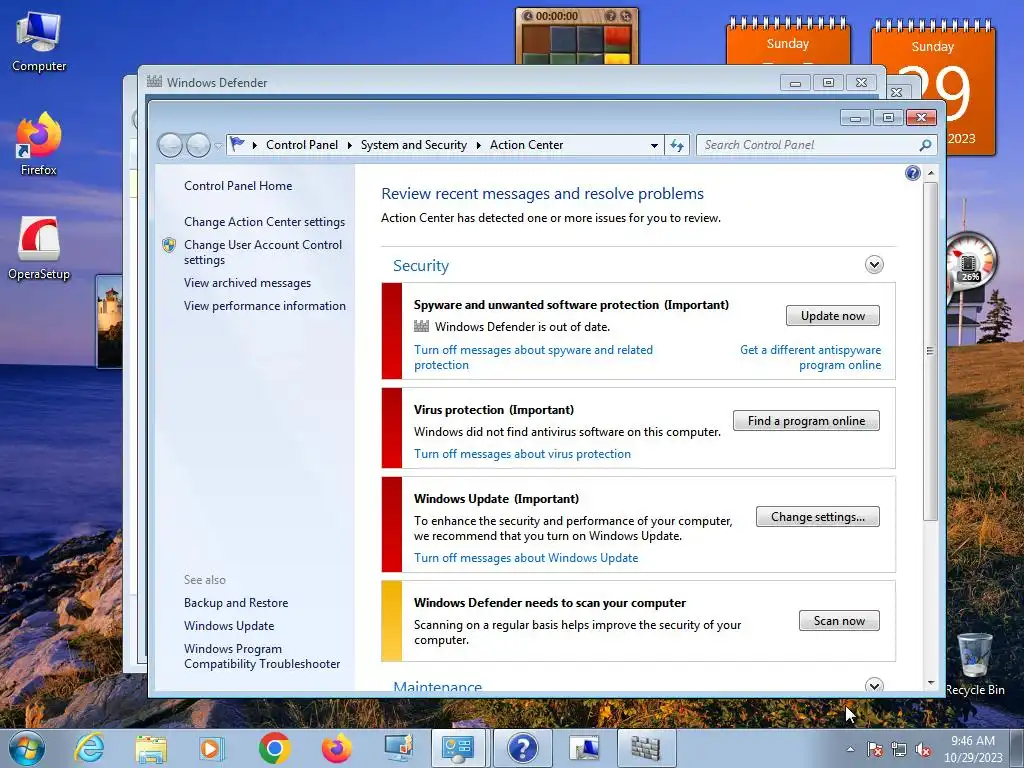1024x768 pixels.
Task: Click the clock and date in the taskbar
Action: 973,749
